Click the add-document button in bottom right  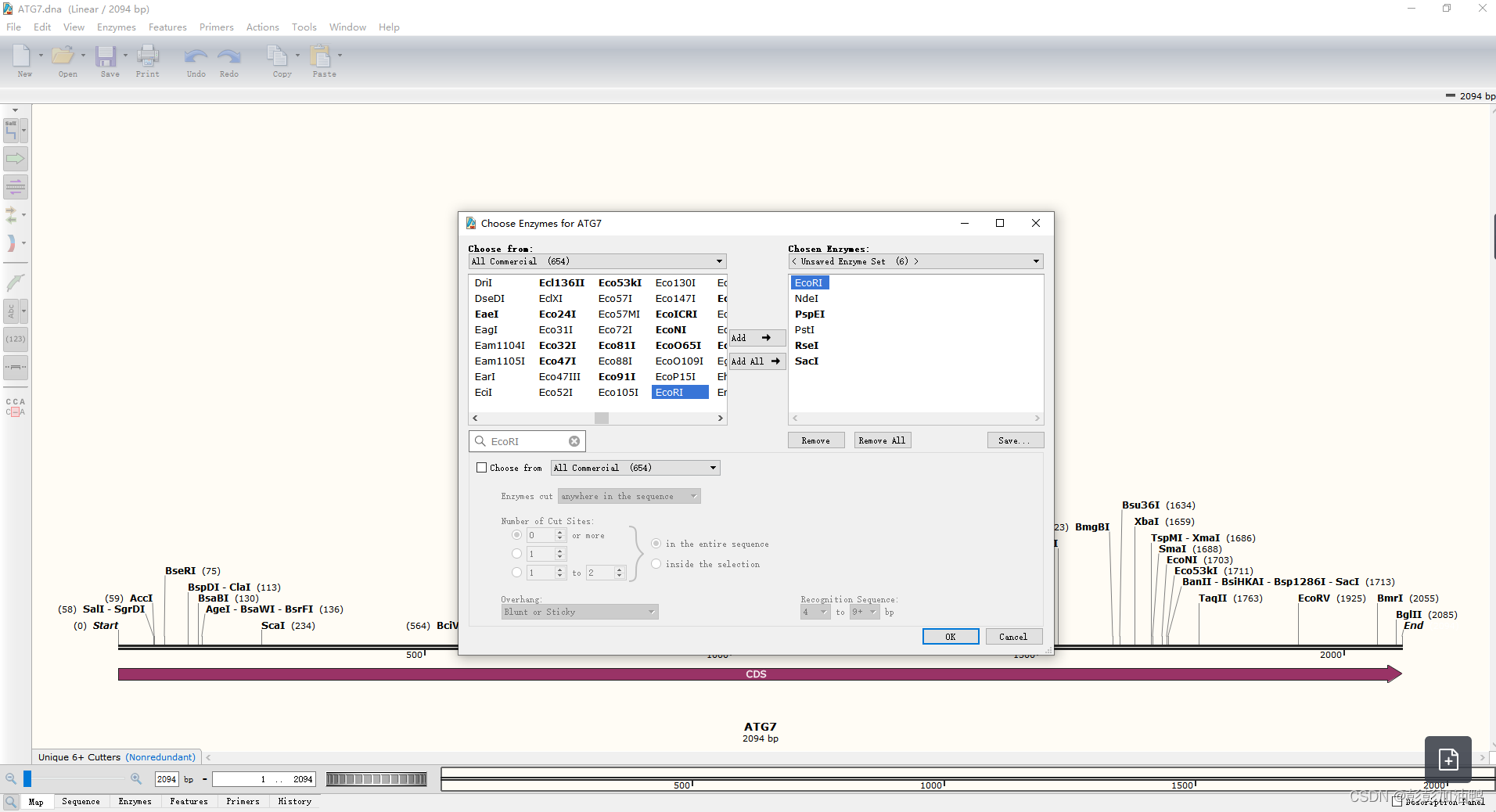1448,759
